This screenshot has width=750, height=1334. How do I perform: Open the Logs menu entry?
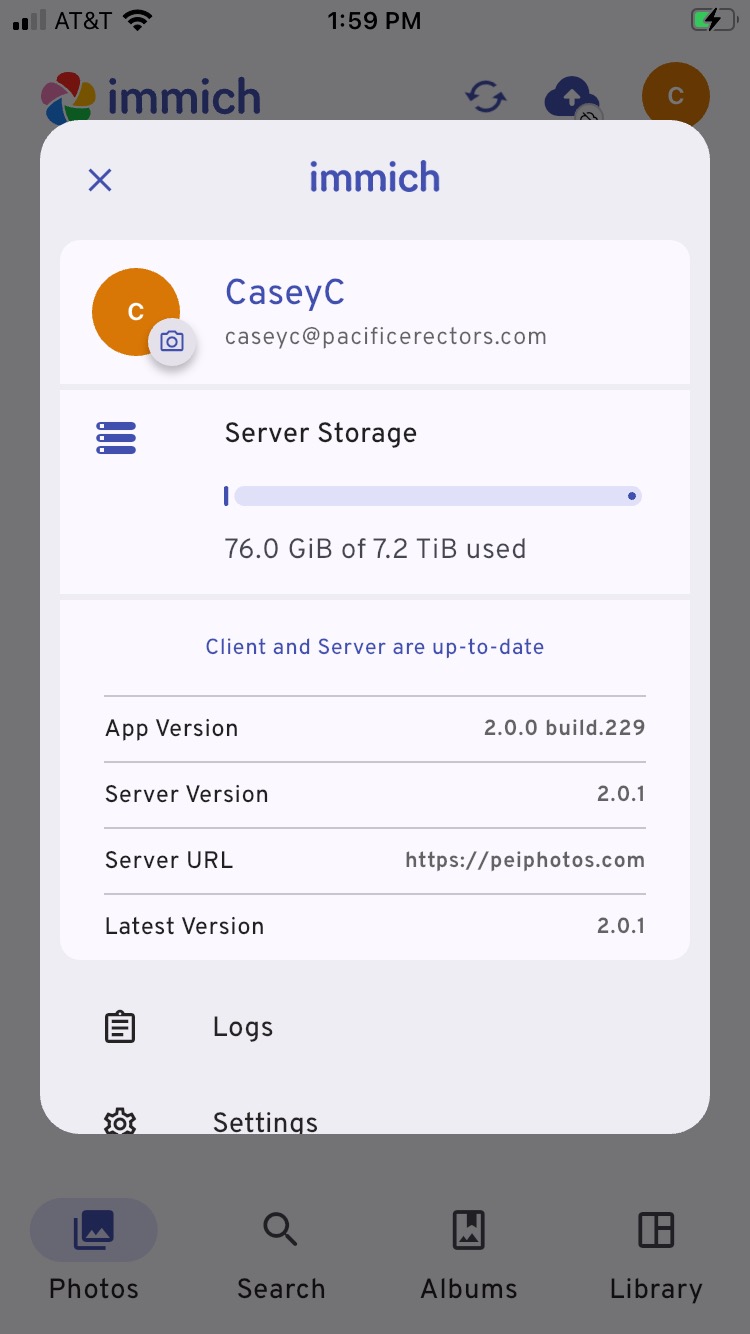click(x=243, y=1027)
